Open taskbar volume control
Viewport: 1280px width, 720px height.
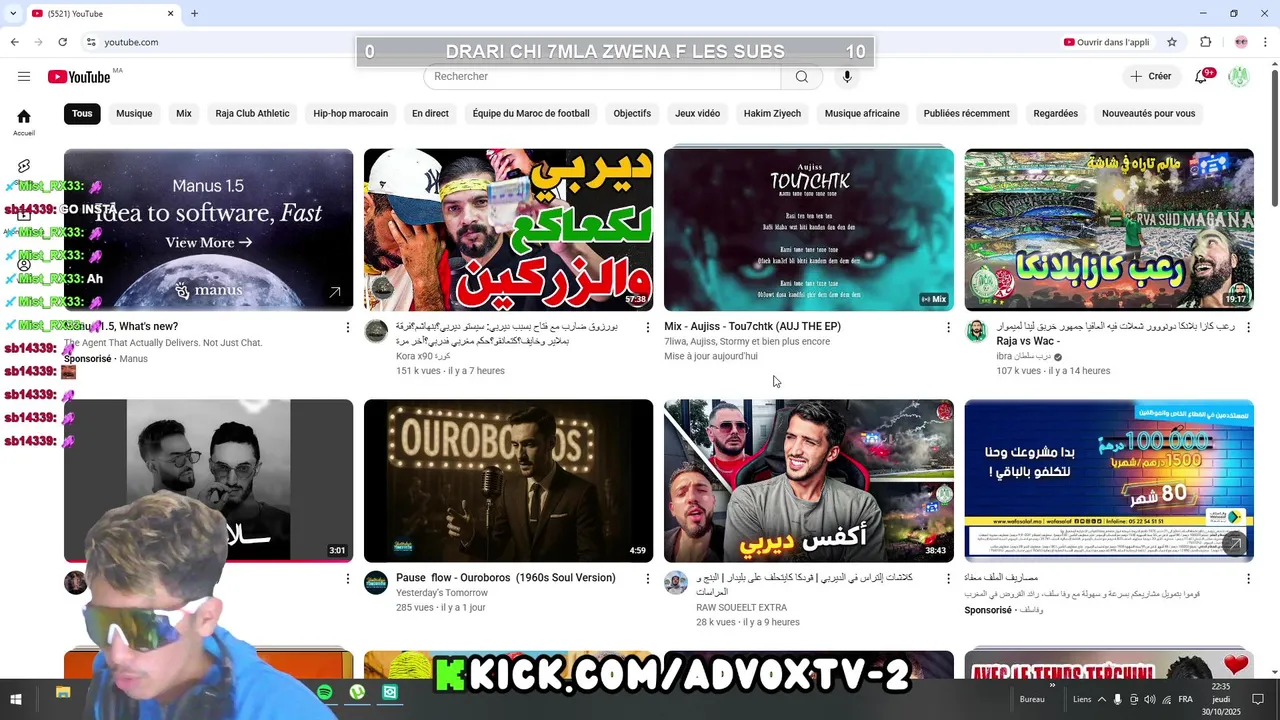point(1149,699)
